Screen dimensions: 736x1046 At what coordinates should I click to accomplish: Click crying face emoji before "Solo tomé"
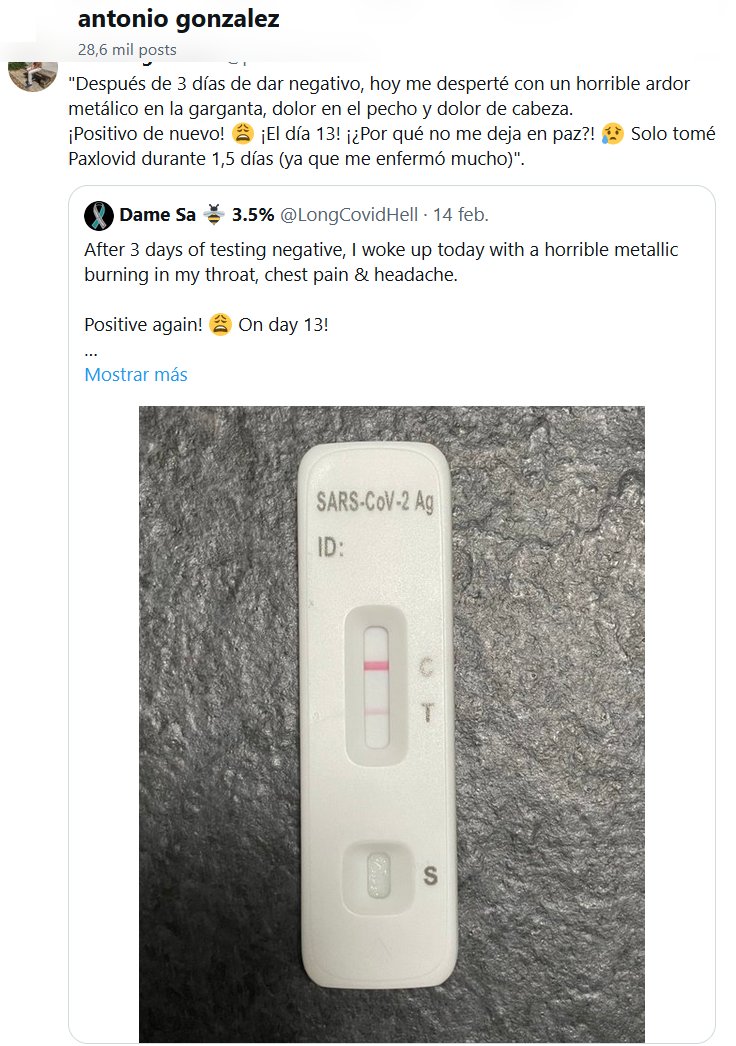click(613, 134)
